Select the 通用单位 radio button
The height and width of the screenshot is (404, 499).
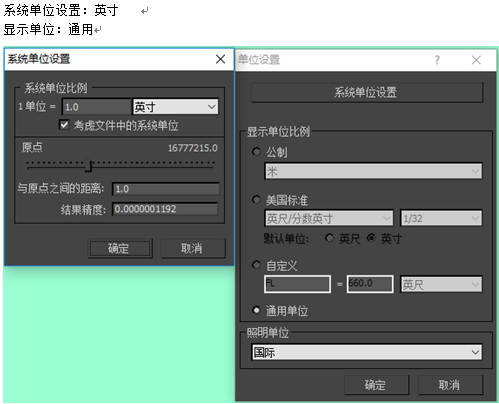[256, 310]
